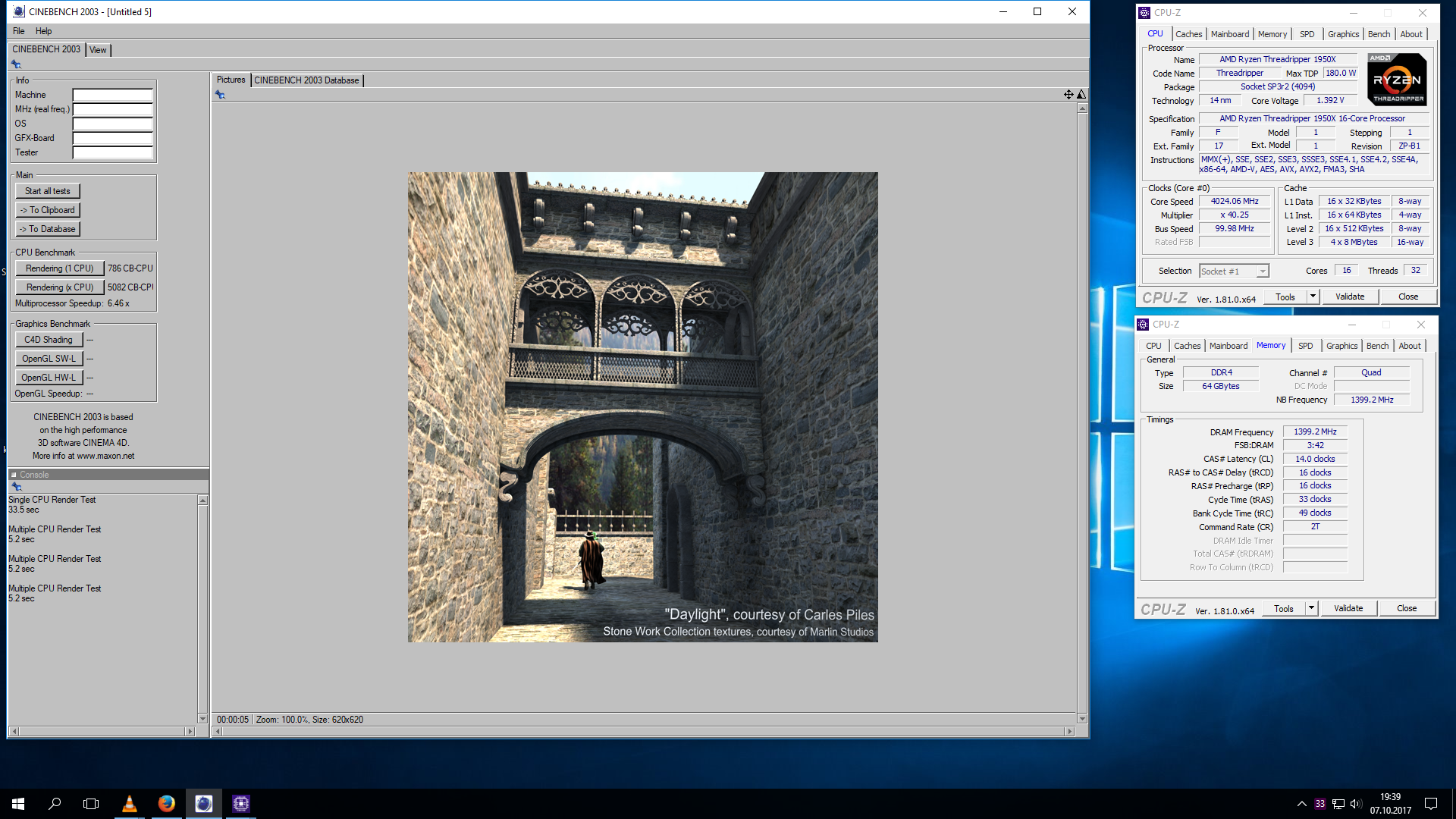
Task: Open Graphics tab in lower CPU-Z window
Action: pos(1341,346)
